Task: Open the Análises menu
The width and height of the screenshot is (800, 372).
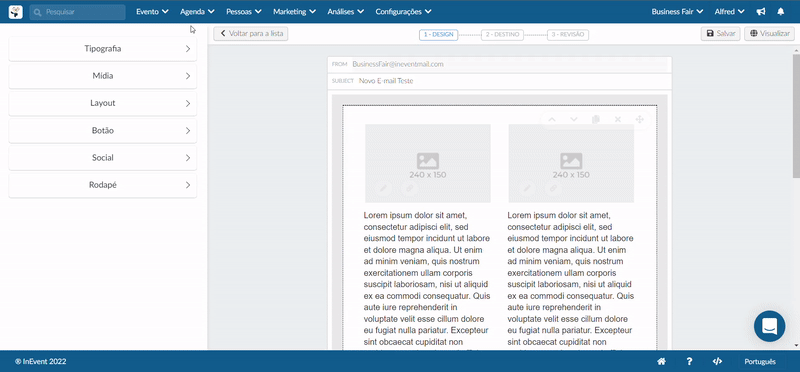Action: 345,12
